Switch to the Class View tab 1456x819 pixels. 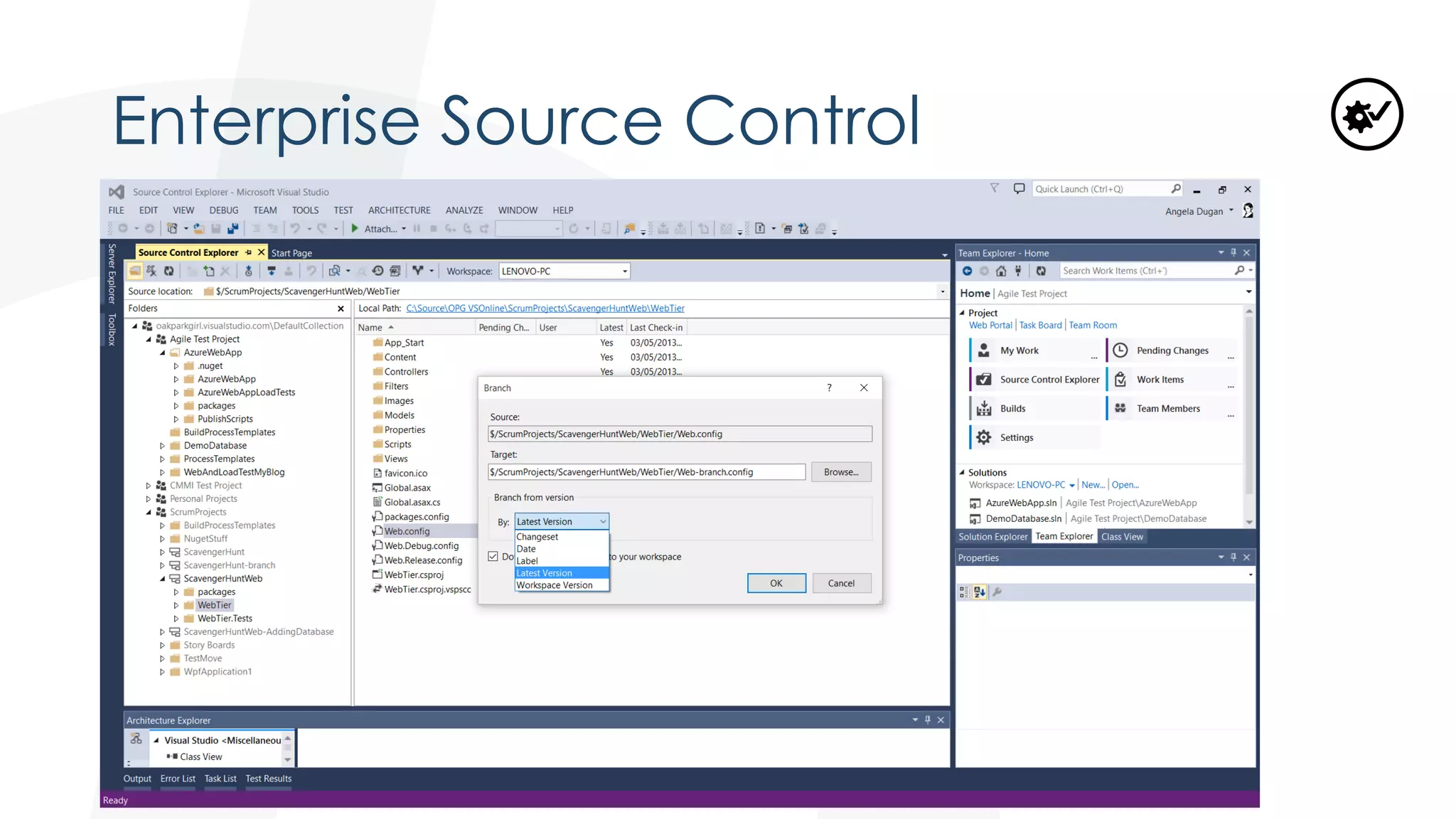coord(1122,537)
